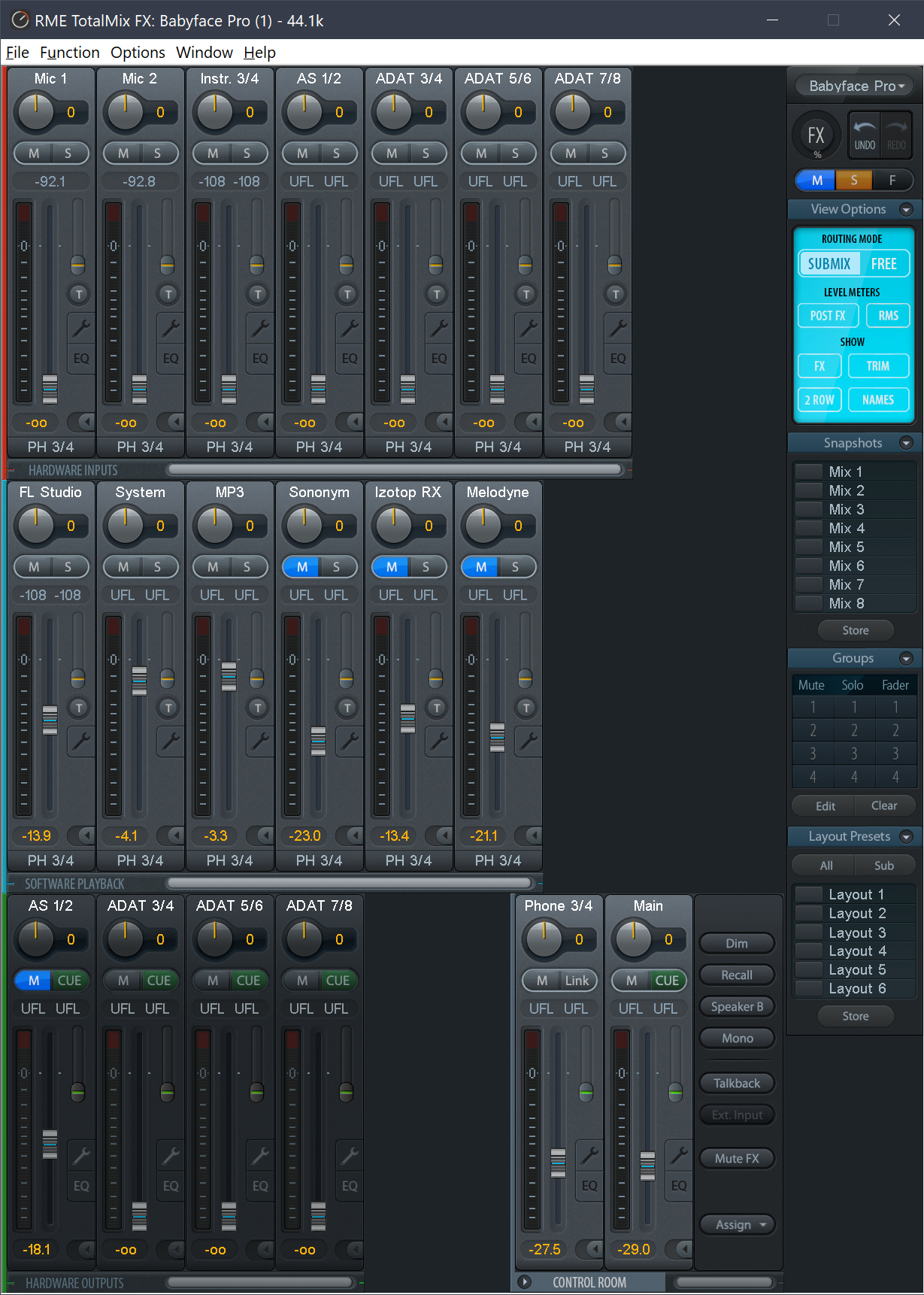Image resolution: width=924 pixels, height=1295 pixels.
Task: Click Mic 1 PH 3/4 routing label
Action: (50, 447)
